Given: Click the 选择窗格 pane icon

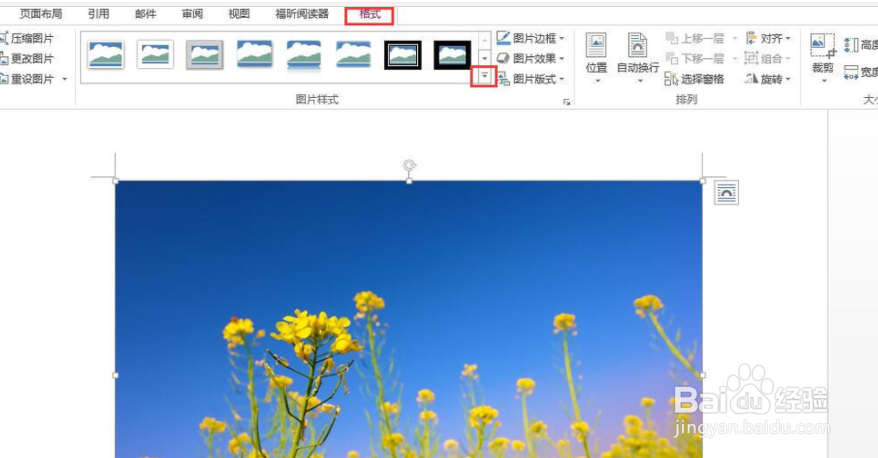Looking at the screenshot, I should tap(671, 79).
